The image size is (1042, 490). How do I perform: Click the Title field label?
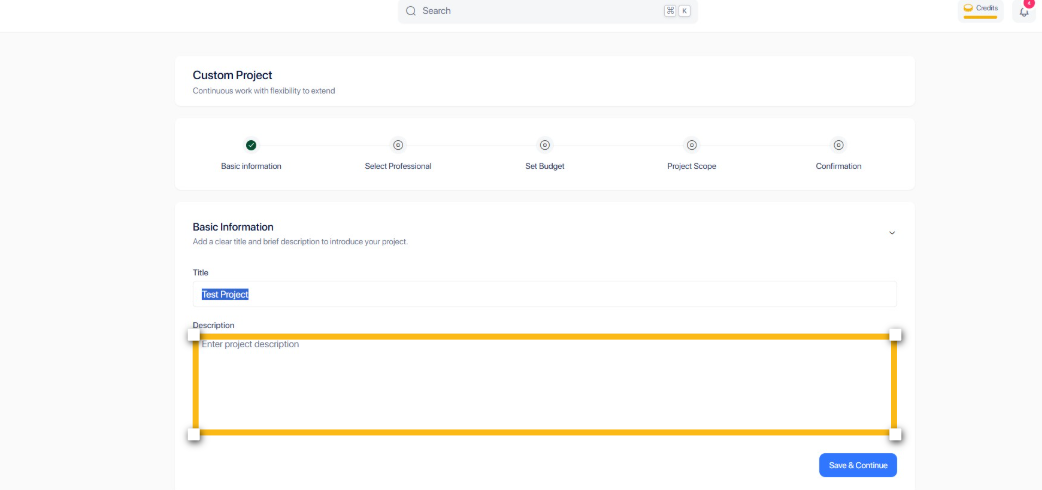pos(200,273)
